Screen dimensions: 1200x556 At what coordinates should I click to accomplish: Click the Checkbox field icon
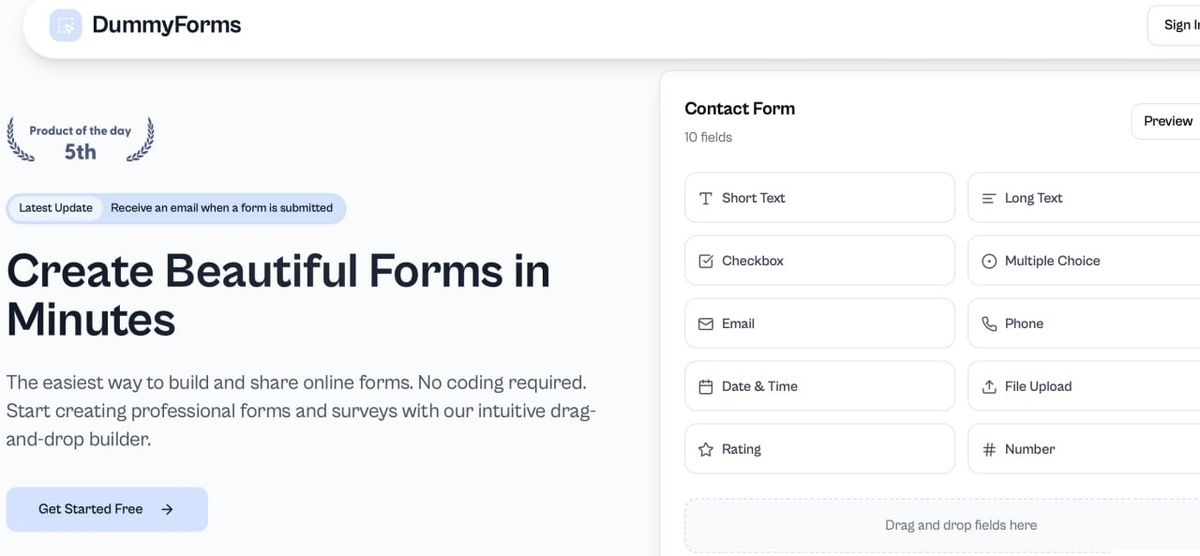tap(705, 261)
